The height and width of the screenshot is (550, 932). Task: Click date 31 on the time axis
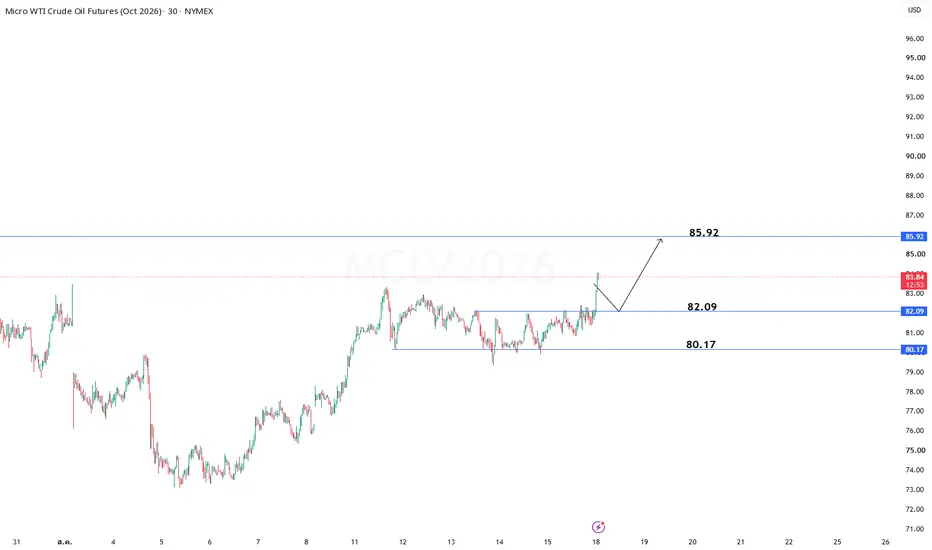tap(17, 542)
